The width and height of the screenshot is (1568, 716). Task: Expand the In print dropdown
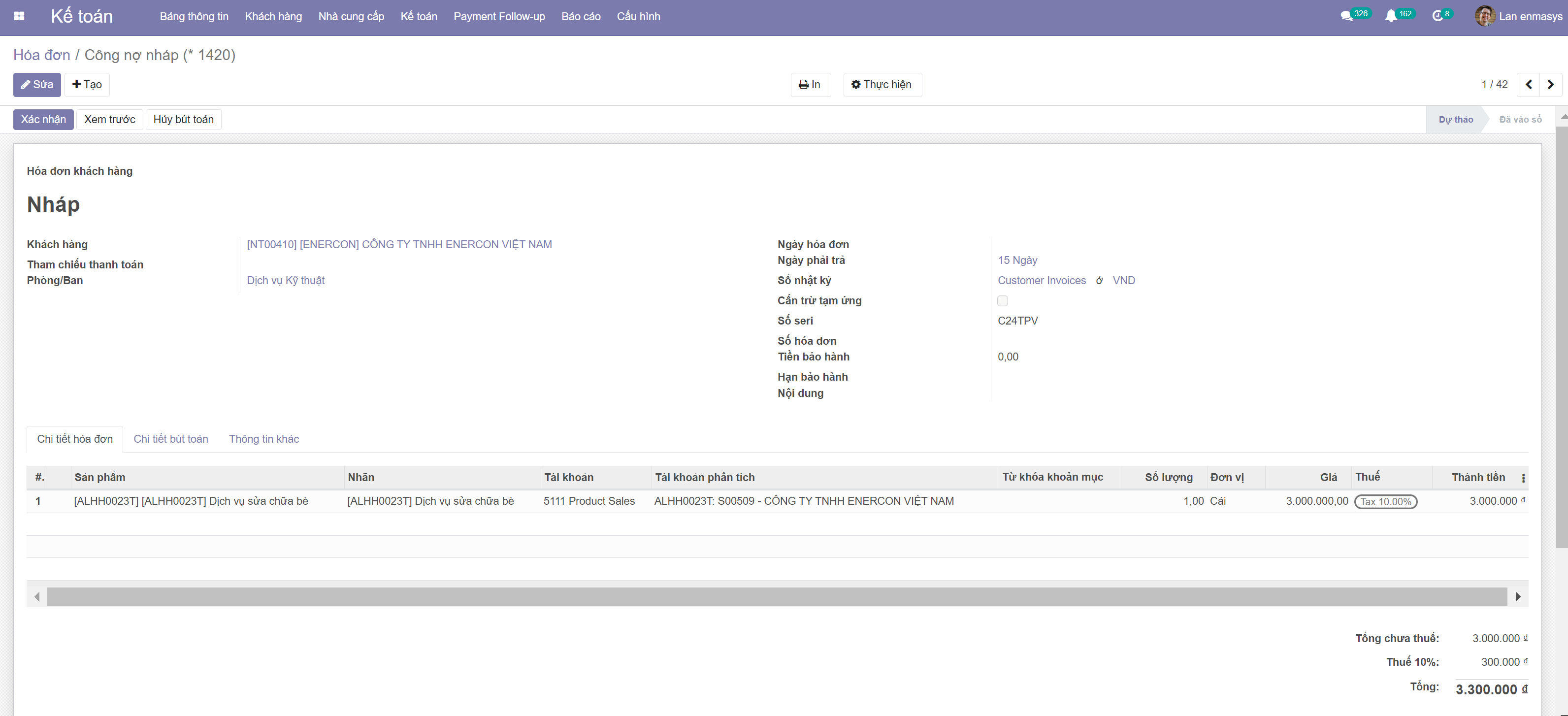(810, 85)
